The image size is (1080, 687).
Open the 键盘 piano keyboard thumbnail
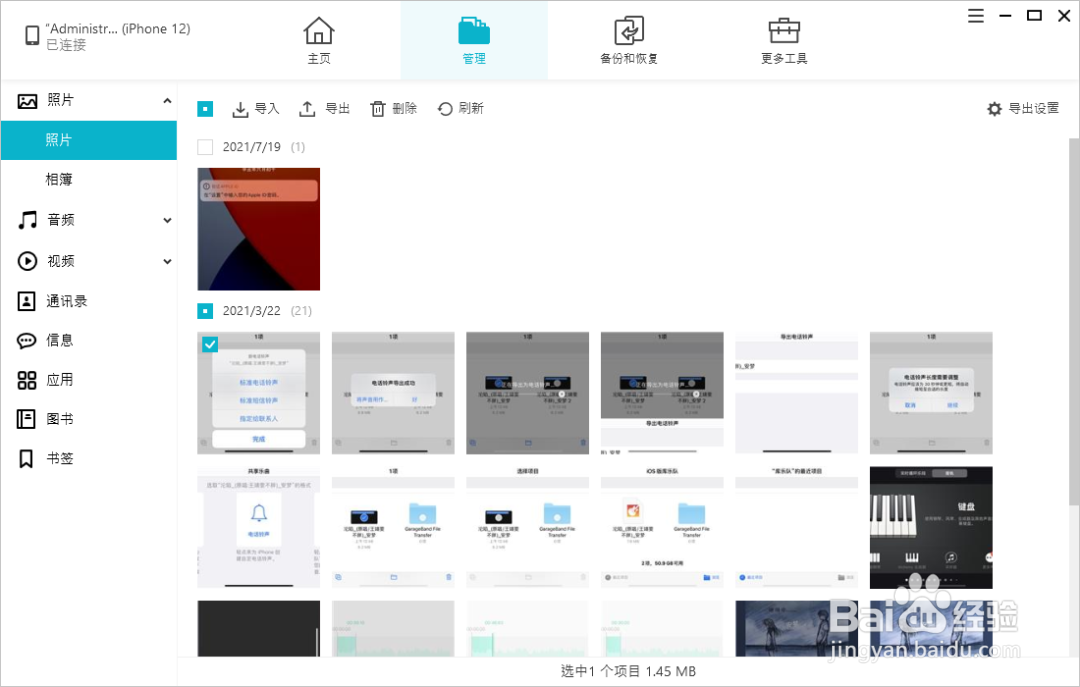click(931, 528)
